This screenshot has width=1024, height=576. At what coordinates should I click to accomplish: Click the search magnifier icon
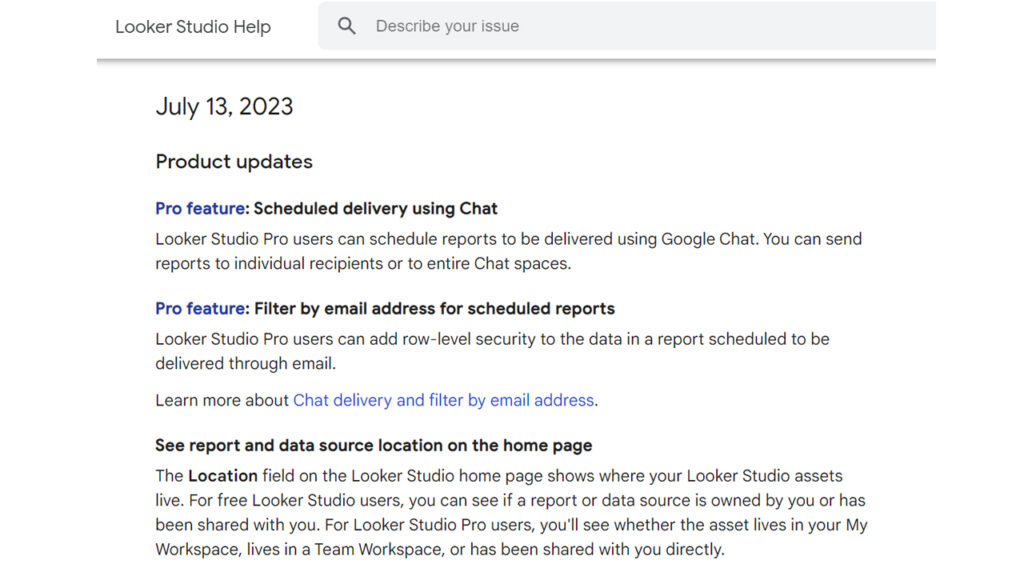coord(347,26)
